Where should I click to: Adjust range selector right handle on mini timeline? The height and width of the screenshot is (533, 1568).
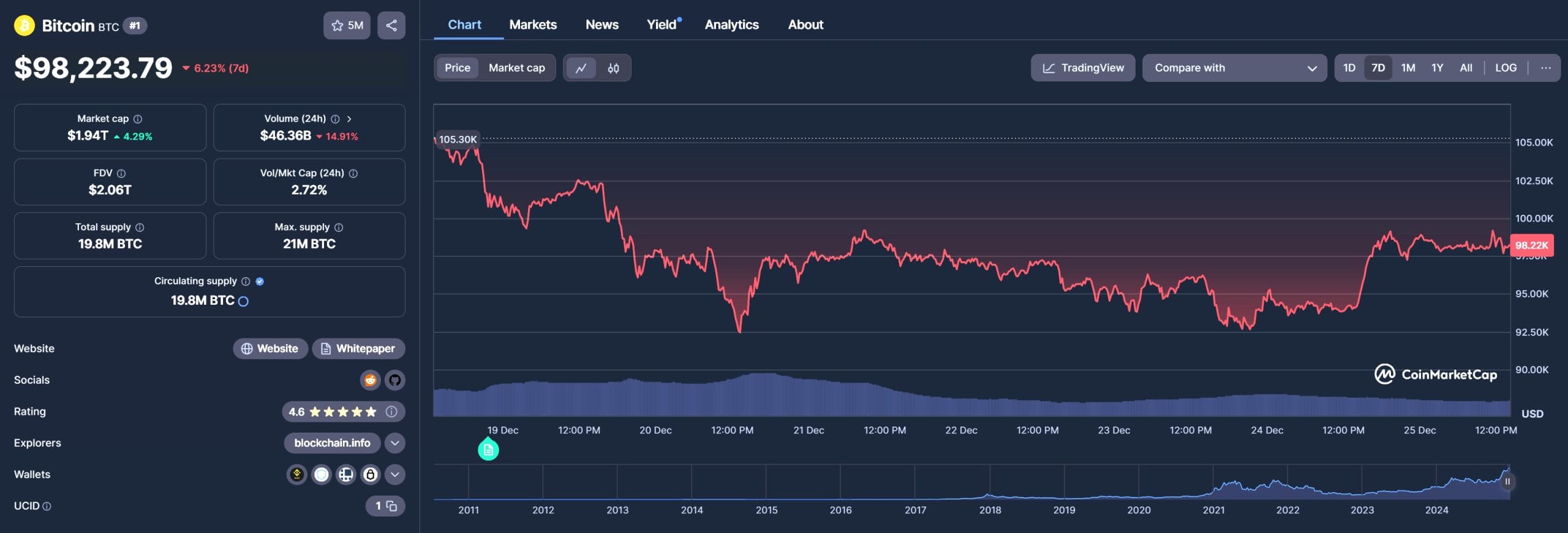(x=1507, y=482)
